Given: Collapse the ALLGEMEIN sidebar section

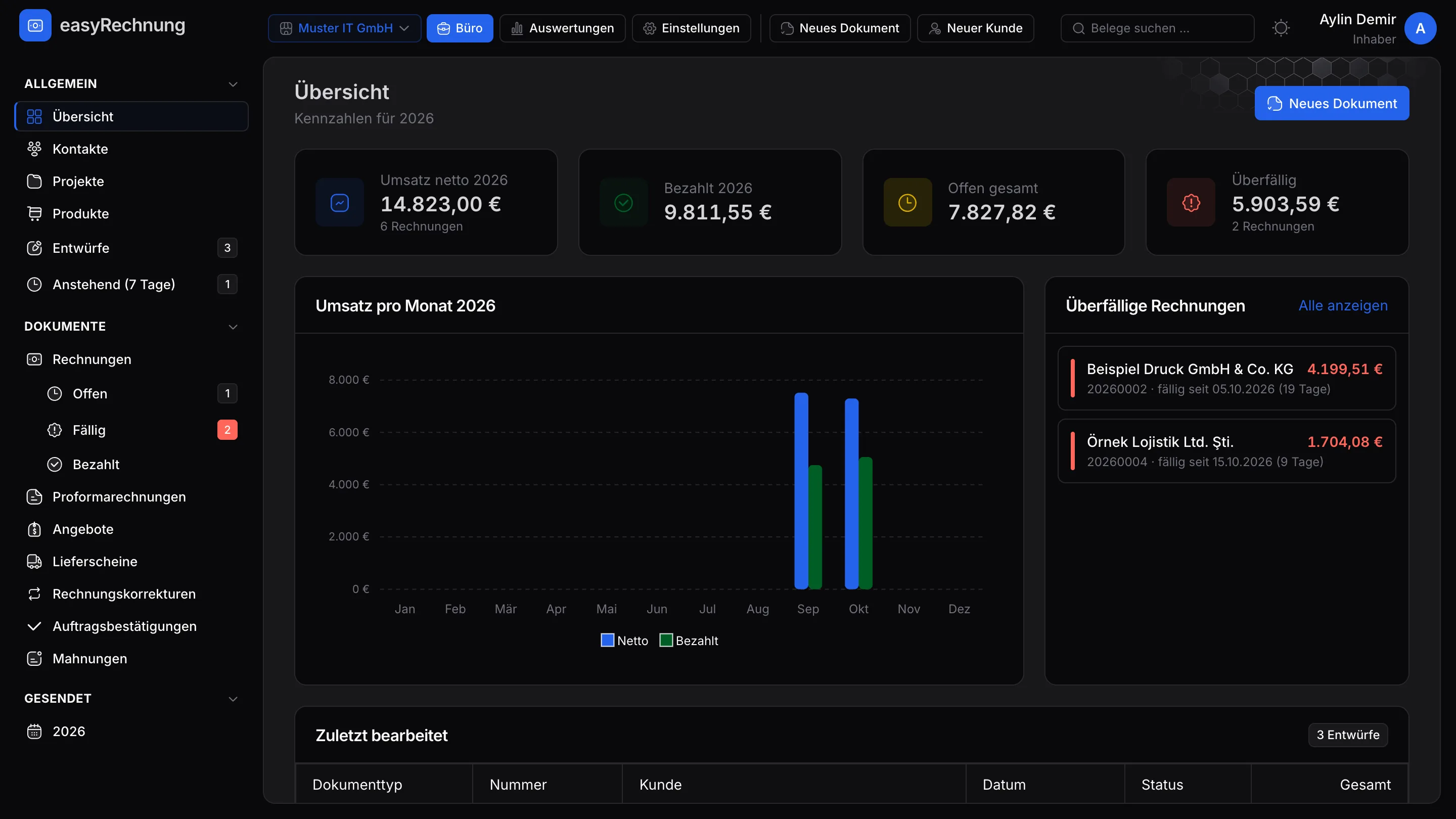Looking at the screenshot, I should click(x=233, y=84).
